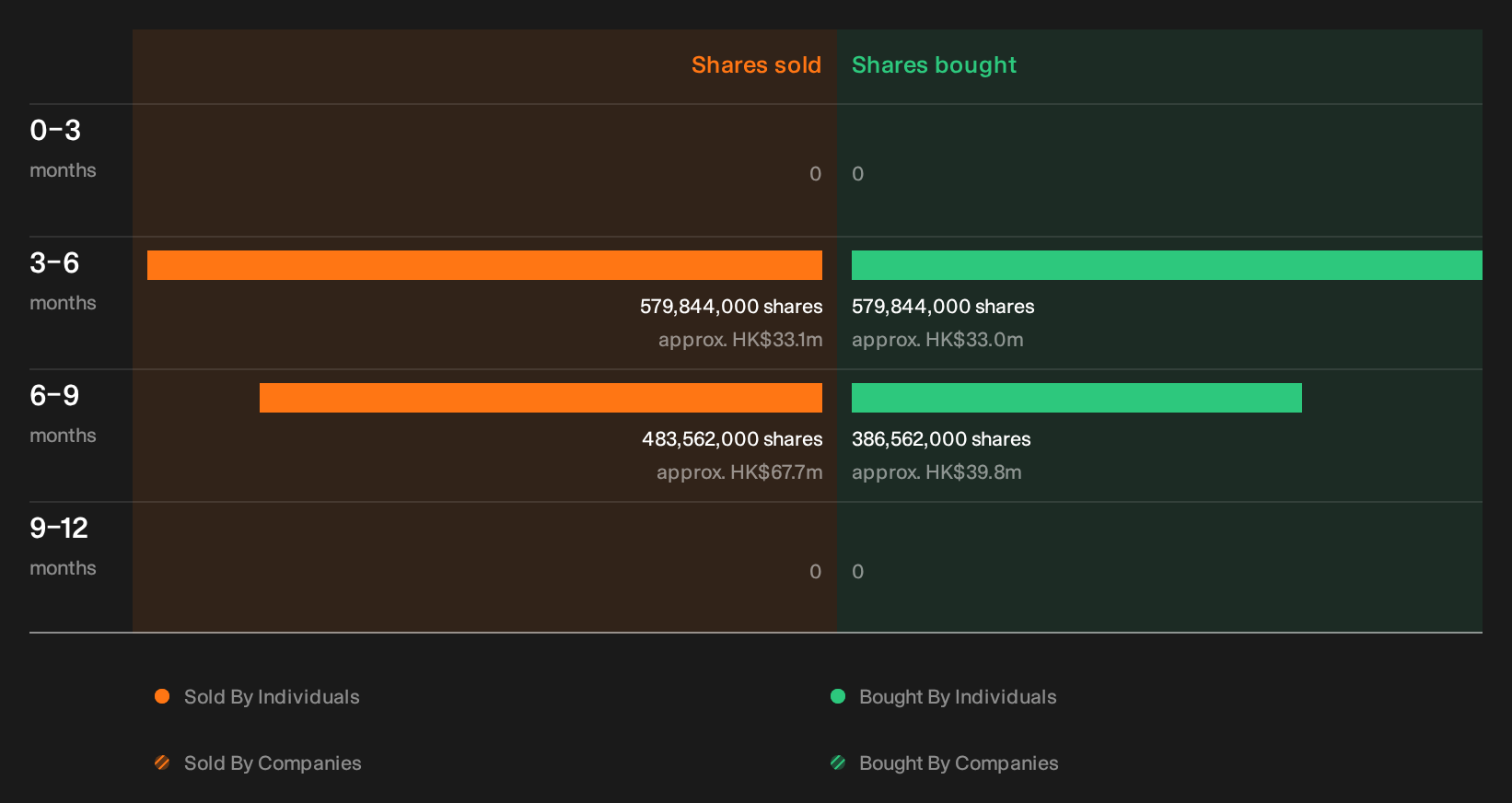
Task: Toggle the Sold By Individuals legend label
Action: coord(272,697)
